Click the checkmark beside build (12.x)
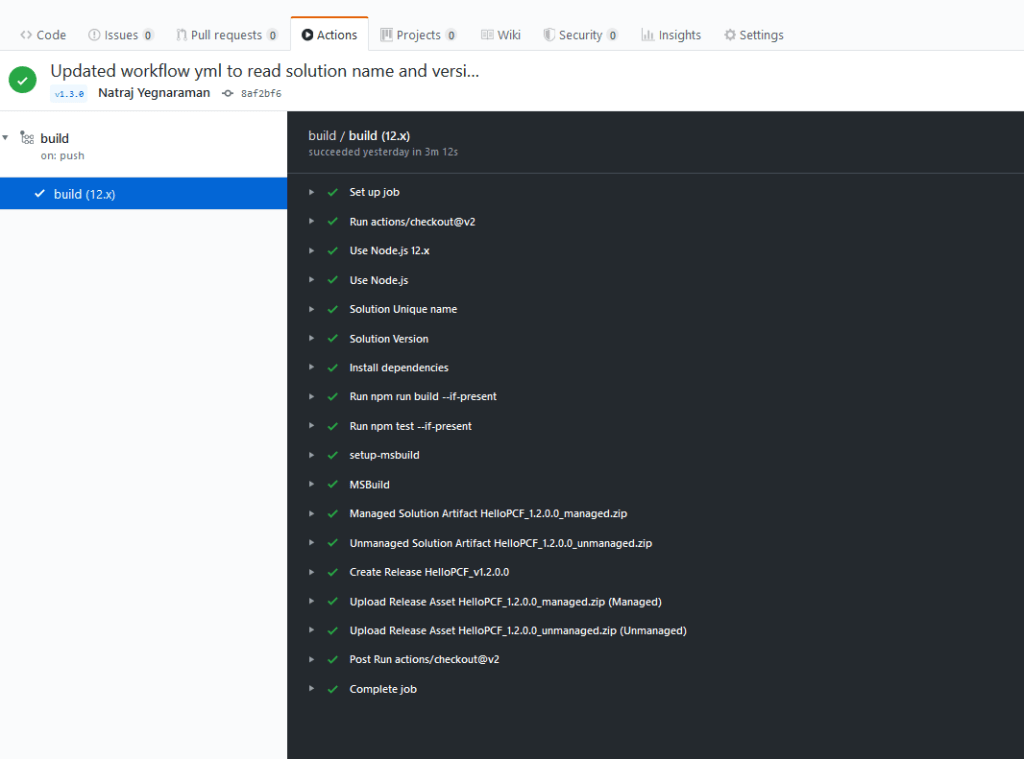 [x=38, y=193]
